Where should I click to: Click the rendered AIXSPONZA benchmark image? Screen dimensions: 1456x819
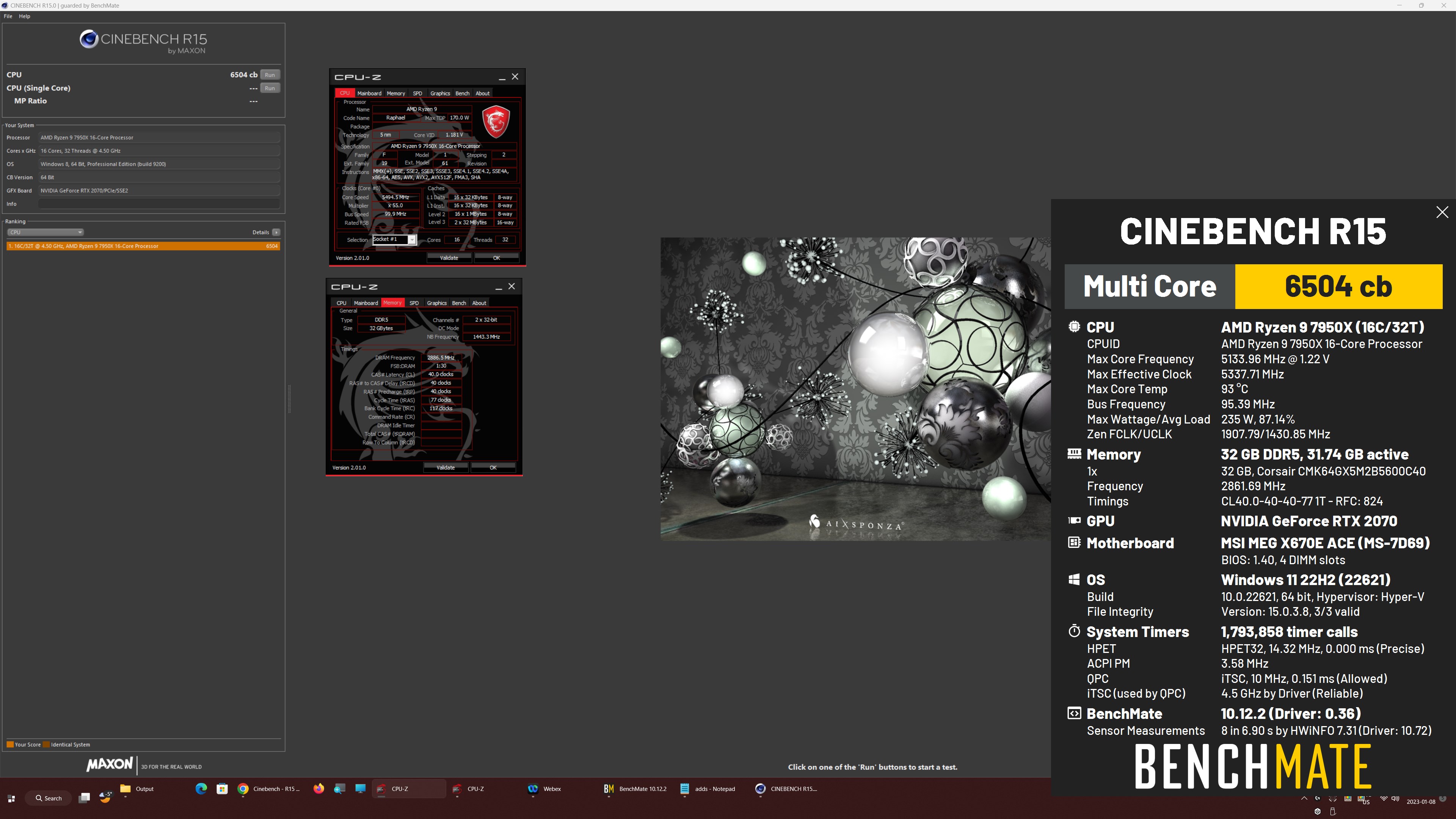pos(855,389)
